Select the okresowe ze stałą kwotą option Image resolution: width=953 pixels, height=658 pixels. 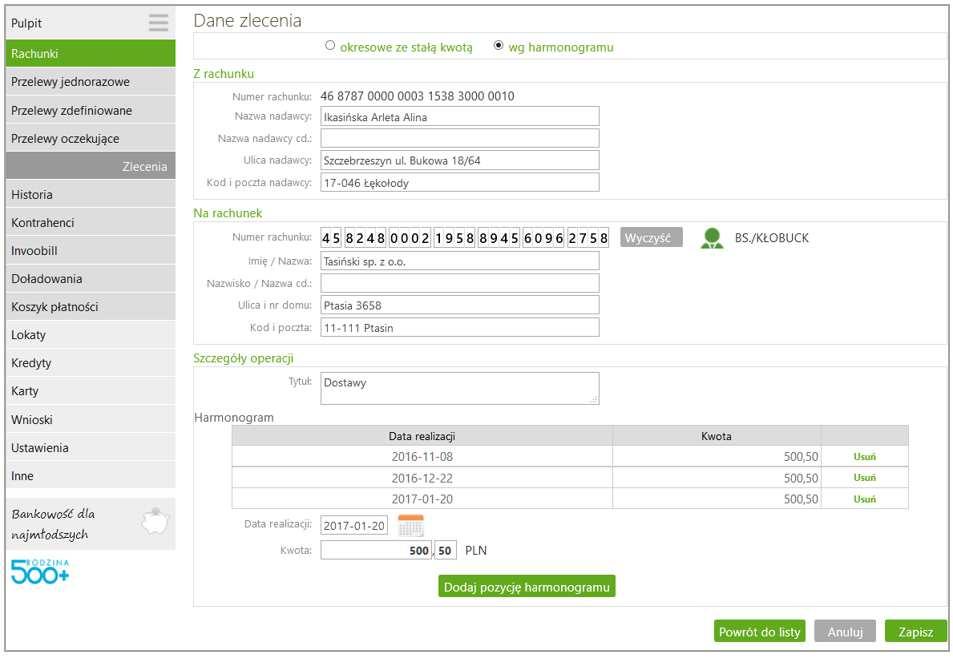[330, 46]
